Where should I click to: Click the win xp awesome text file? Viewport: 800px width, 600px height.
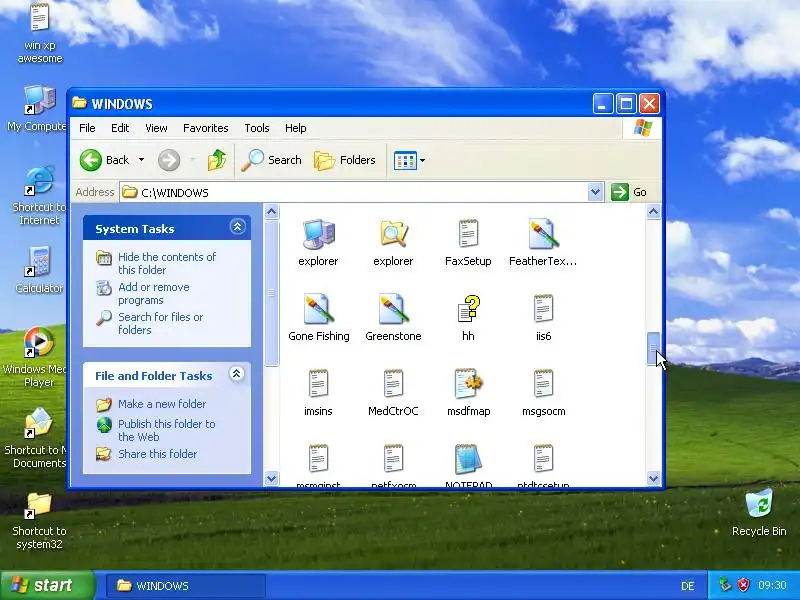(40, 33)
